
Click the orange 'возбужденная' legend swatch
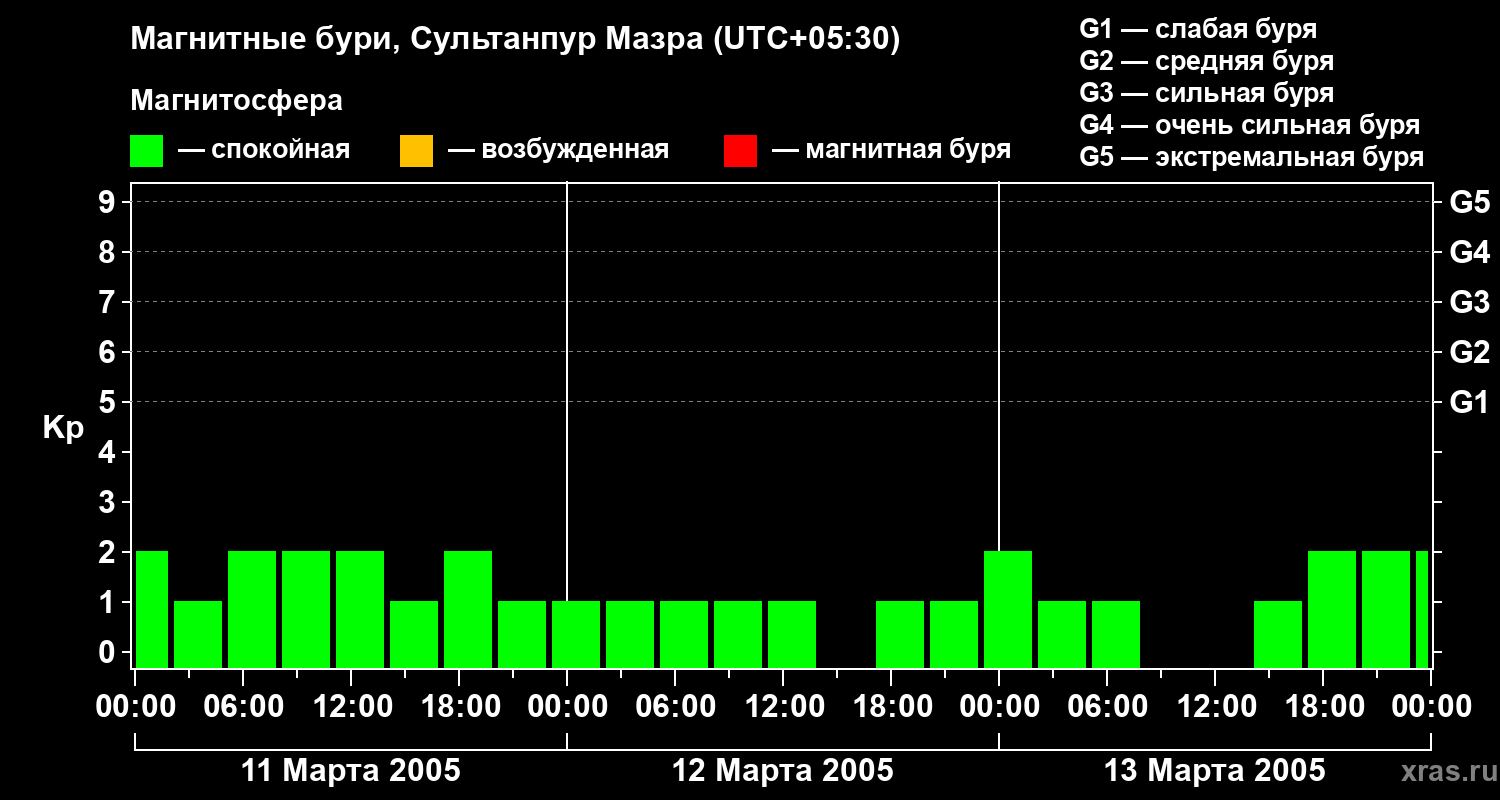click(x=416, y=151)
